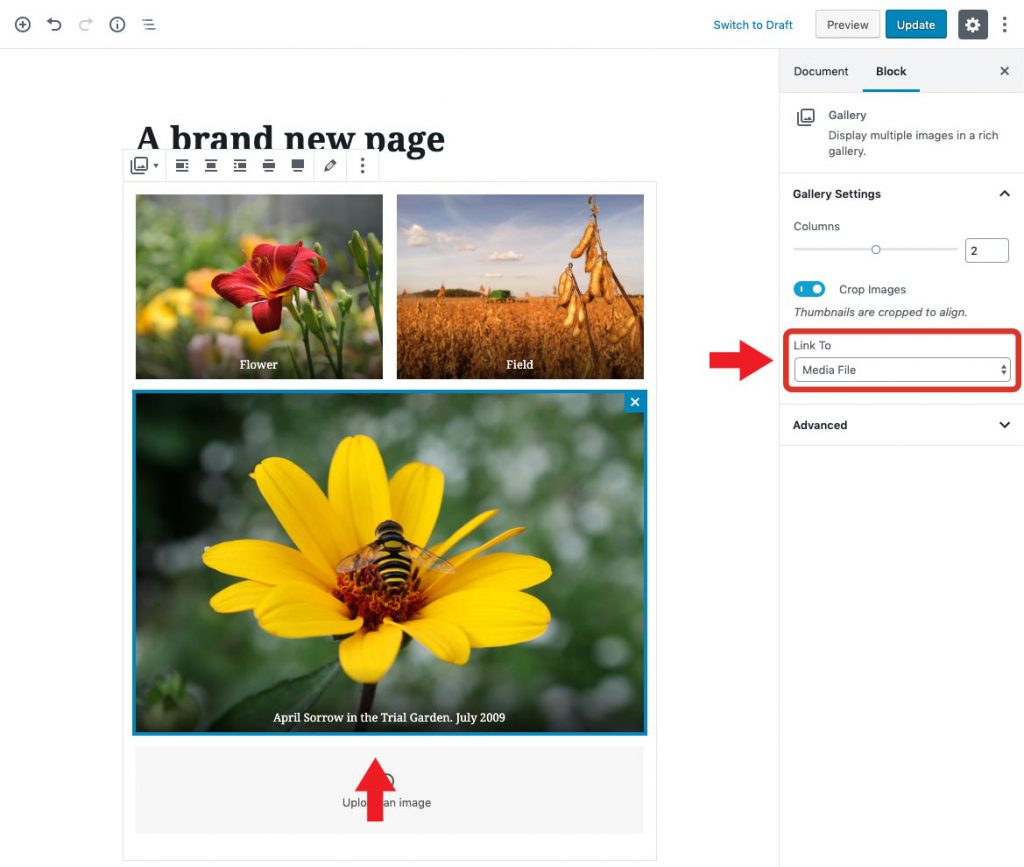Align gallery center
The image size is (1024, 867).
pyautogui.click(x=211, y=166)
